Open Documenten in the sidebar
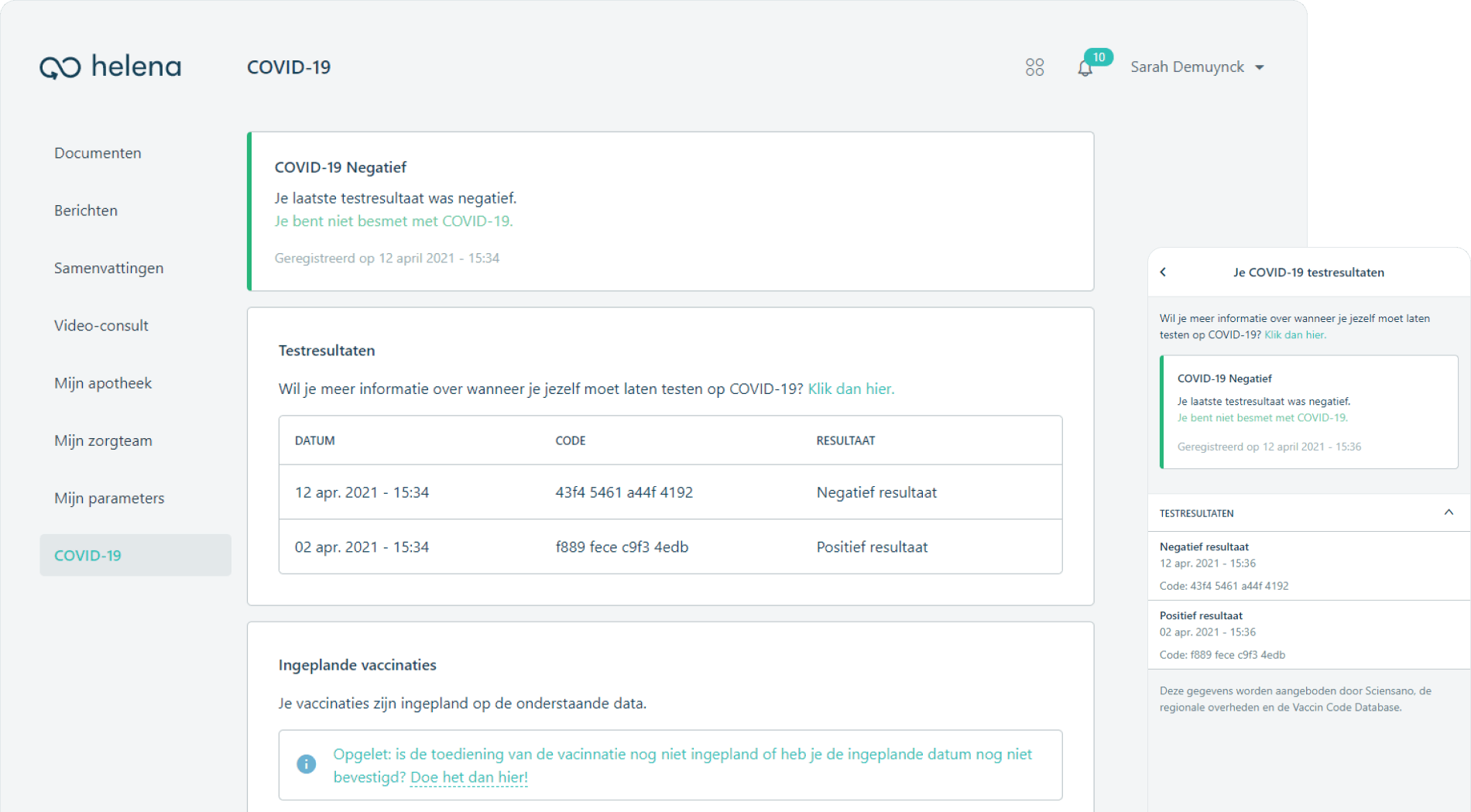This screenshot has width=1471, height=812. [x=98, y=153]
